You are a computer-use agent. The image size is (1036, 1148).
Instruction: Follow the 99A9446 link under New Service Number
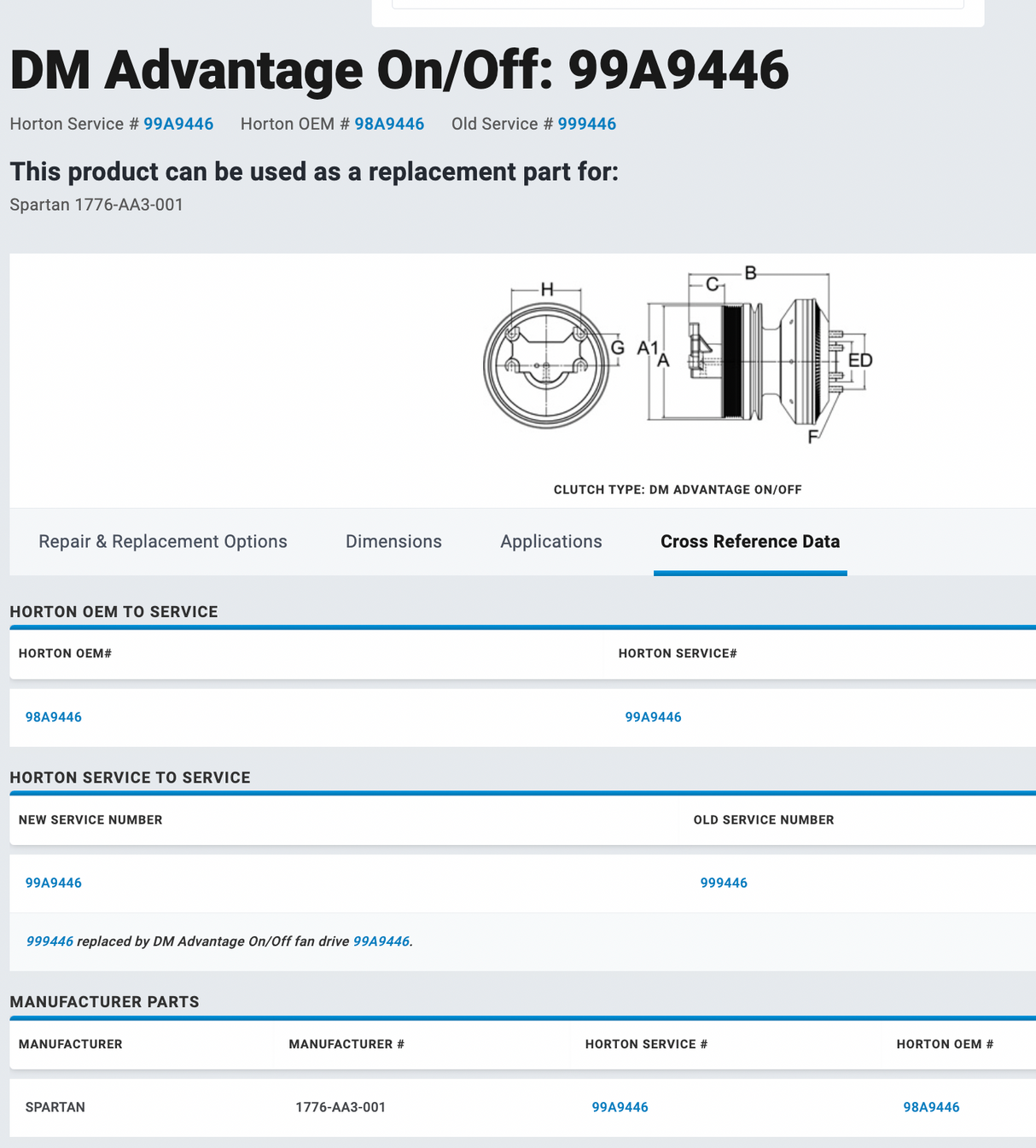tap(54, 883)
